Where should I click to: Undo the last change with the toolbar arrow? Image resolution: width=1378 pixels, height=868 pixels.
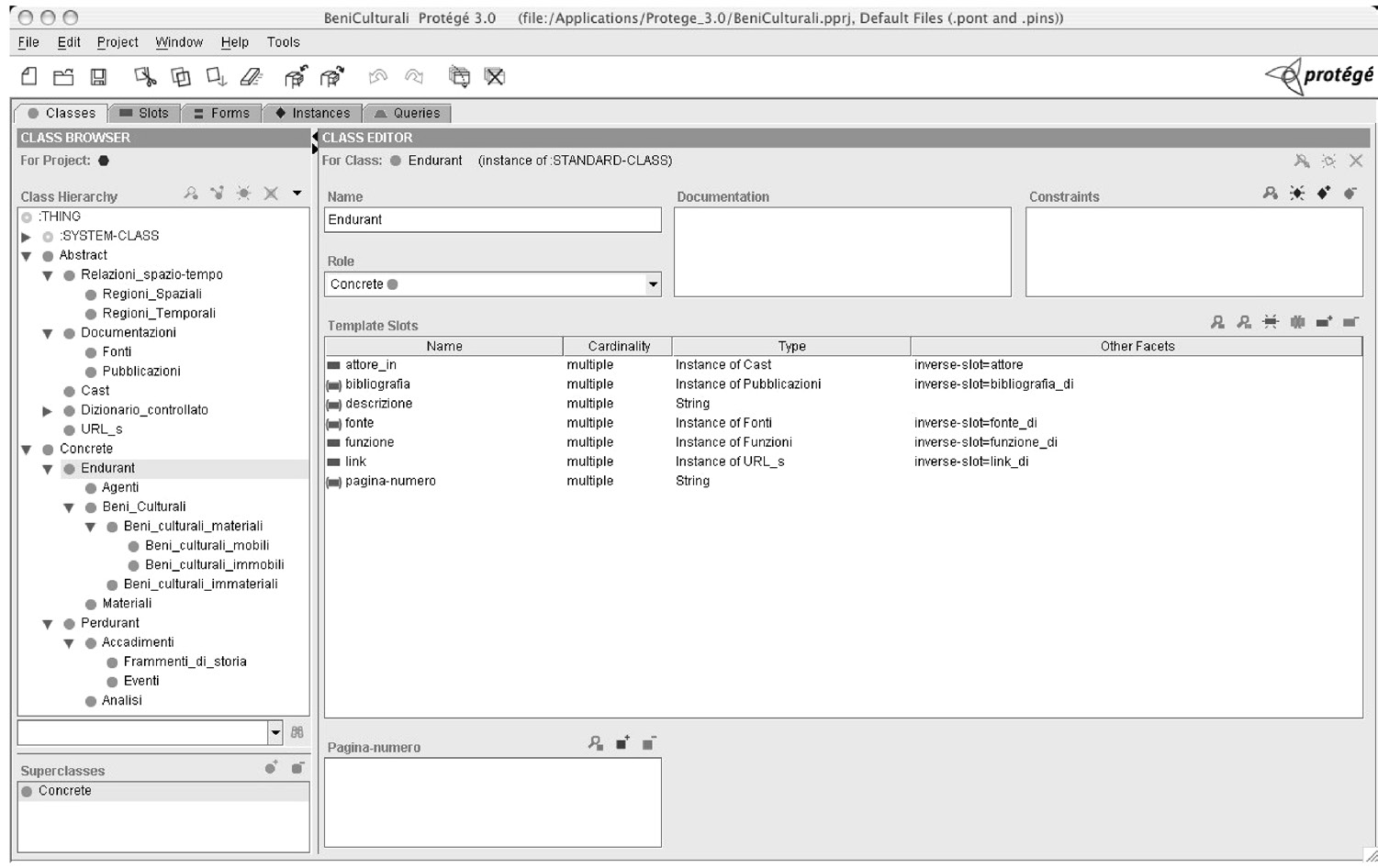[377, 76]
